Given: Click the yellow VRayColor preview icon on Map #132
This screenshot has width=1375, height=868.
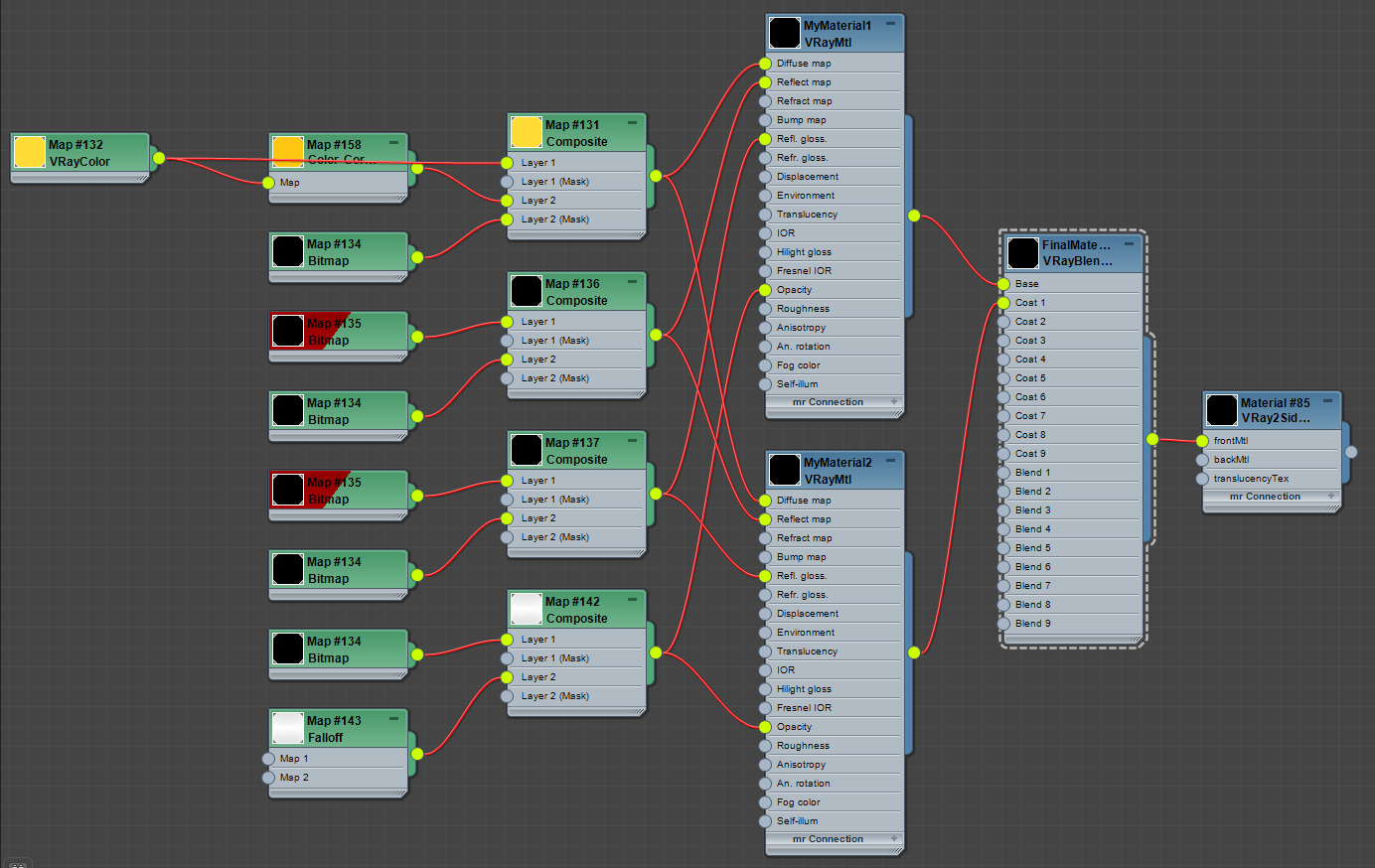Looking at the screenshot, I should point(29,151).
